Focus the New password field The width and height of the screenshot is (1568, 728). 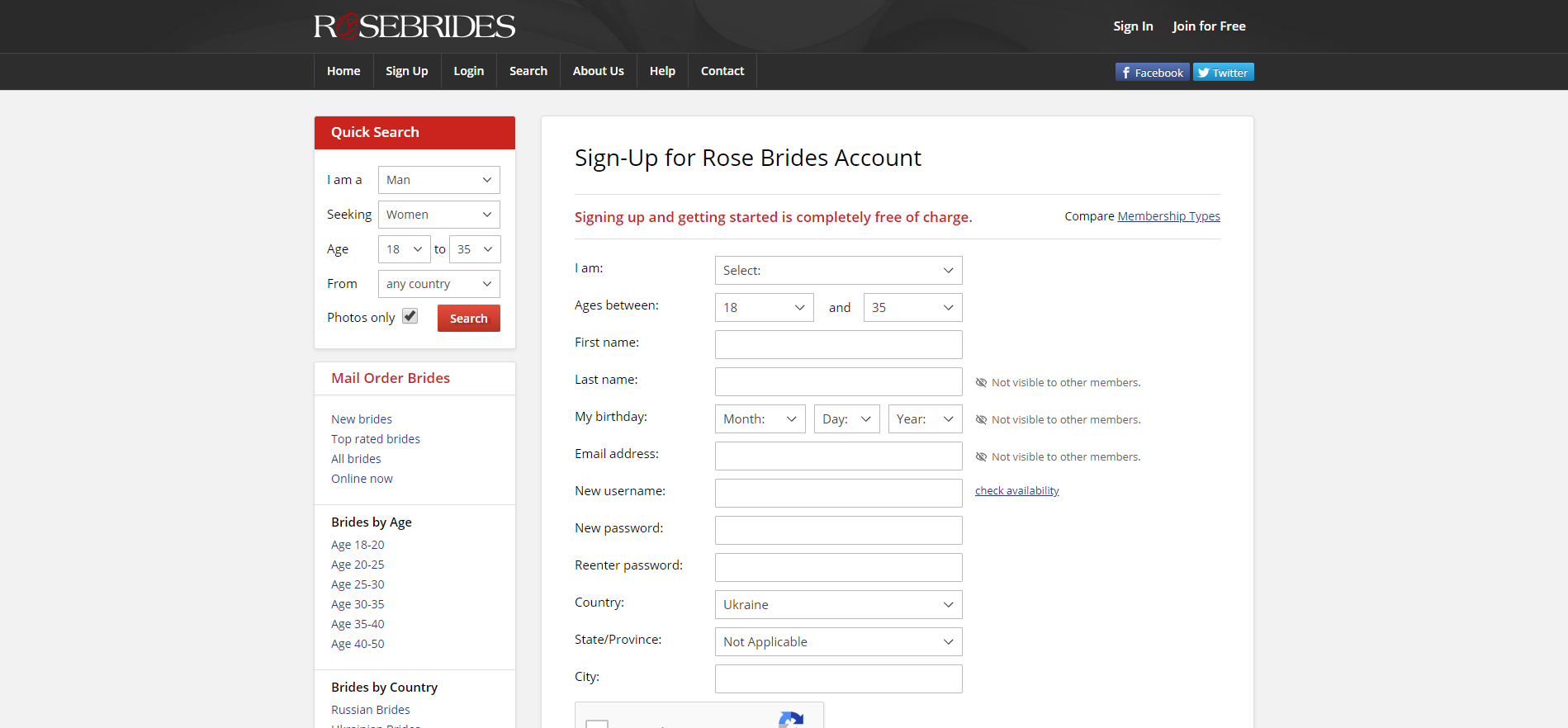pos(838,530)
